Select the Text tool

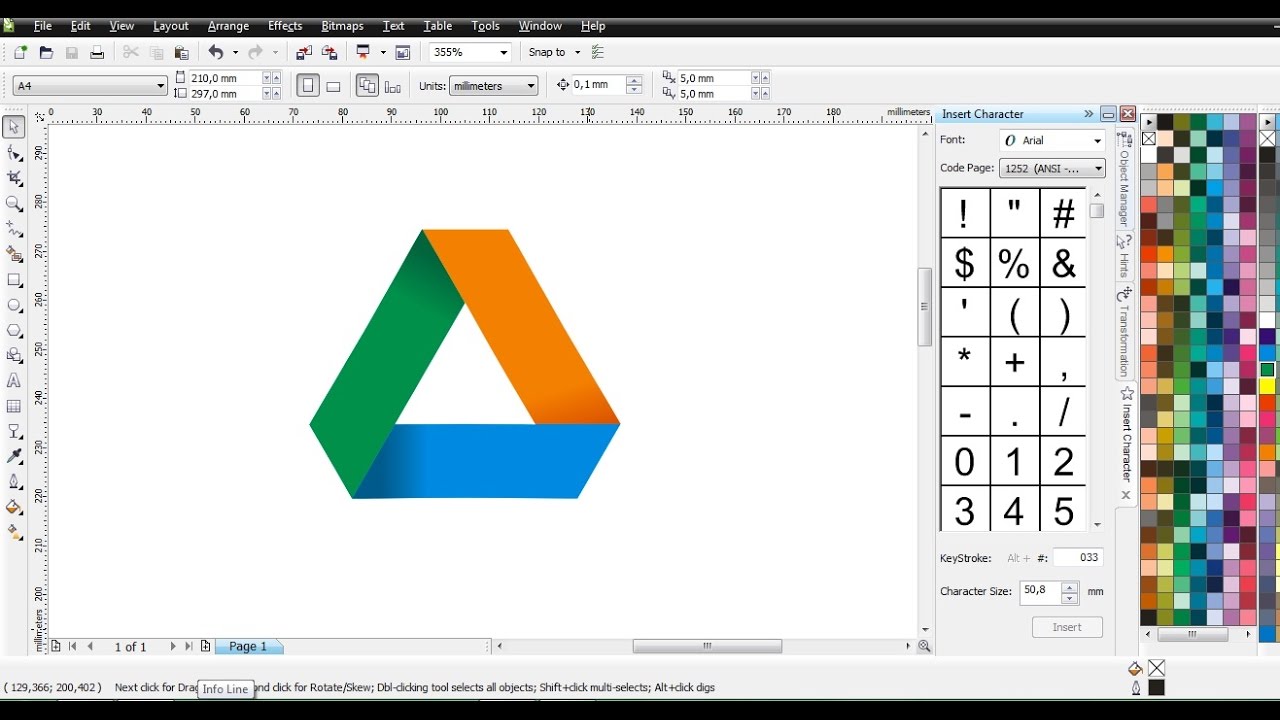14,381
